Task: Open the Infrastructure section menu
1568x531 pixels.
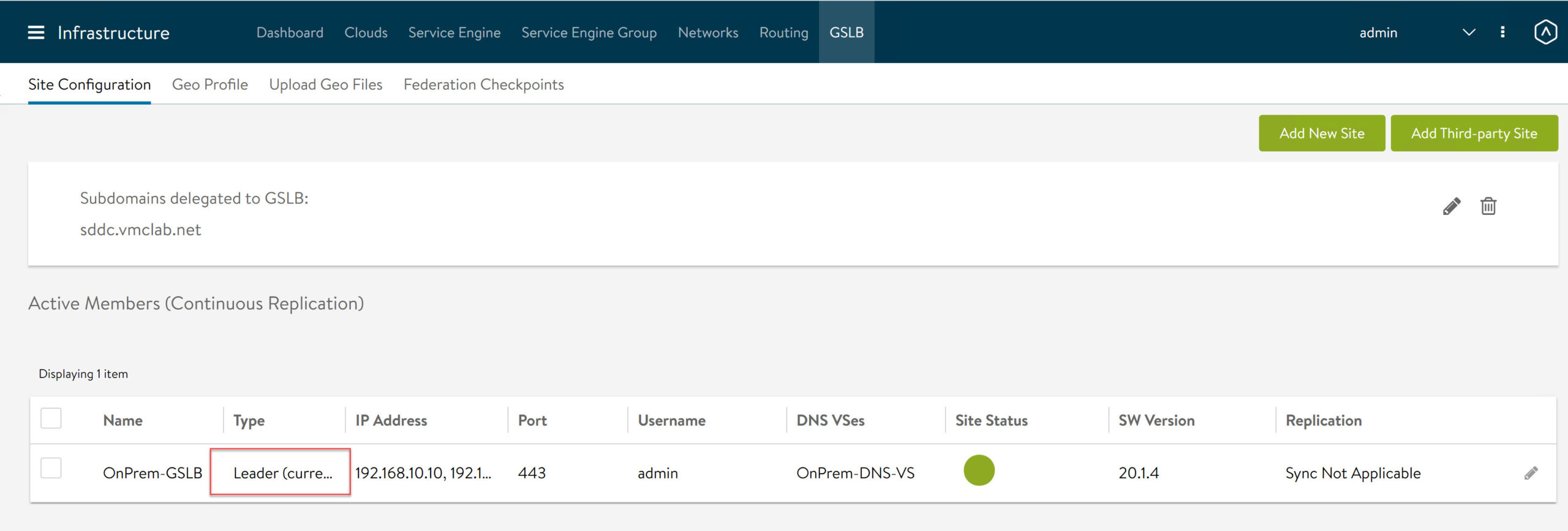Action: pos(113,32)
